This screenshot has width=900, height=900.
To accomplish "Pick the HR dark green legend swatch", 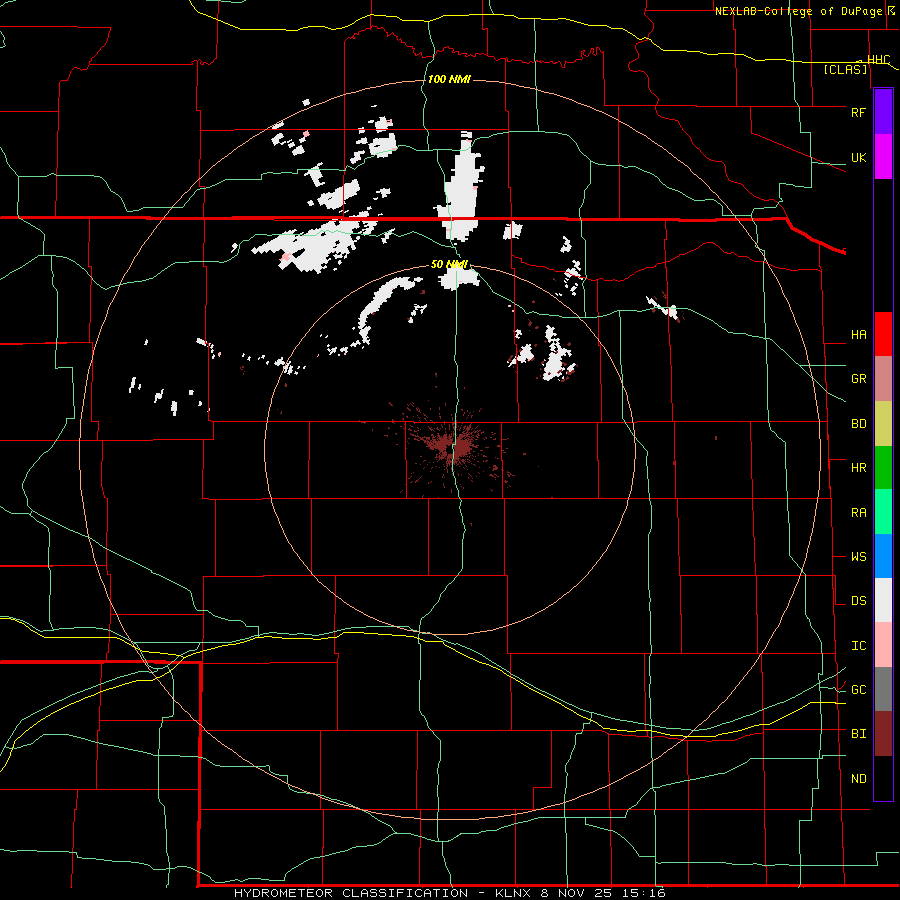I will pyautogui.click(x=883, y=467).
